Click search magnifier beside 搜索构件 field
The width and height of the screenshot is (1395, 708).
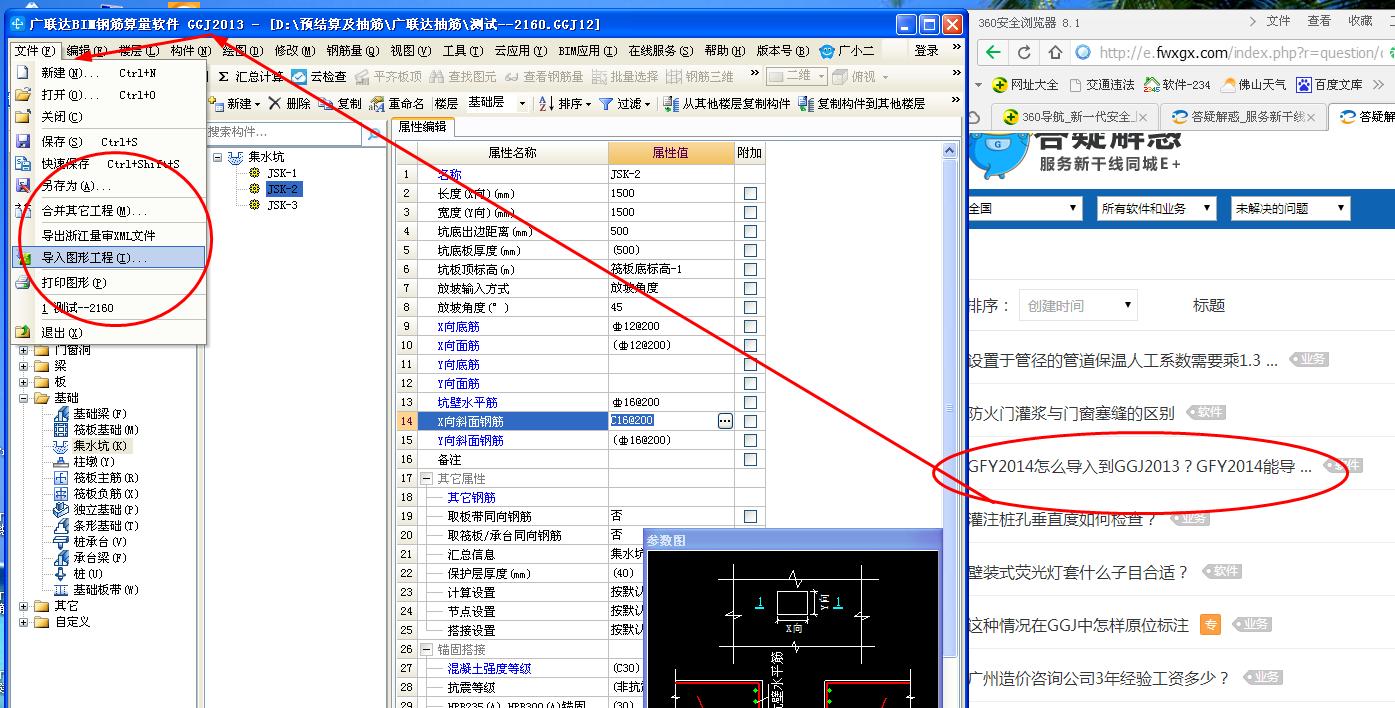375,132
